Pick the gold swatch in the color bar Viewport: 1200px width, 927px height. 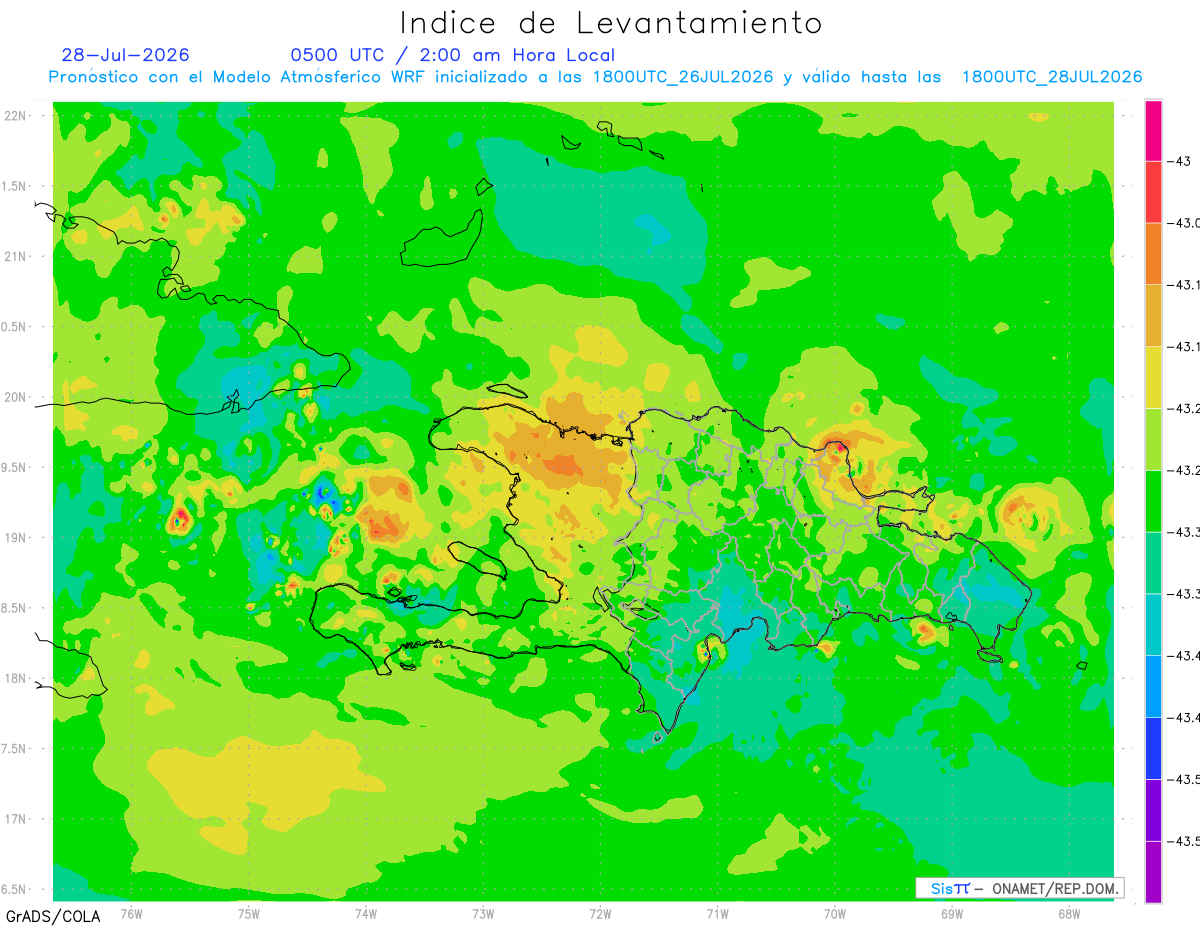(x=1153, y=316)
